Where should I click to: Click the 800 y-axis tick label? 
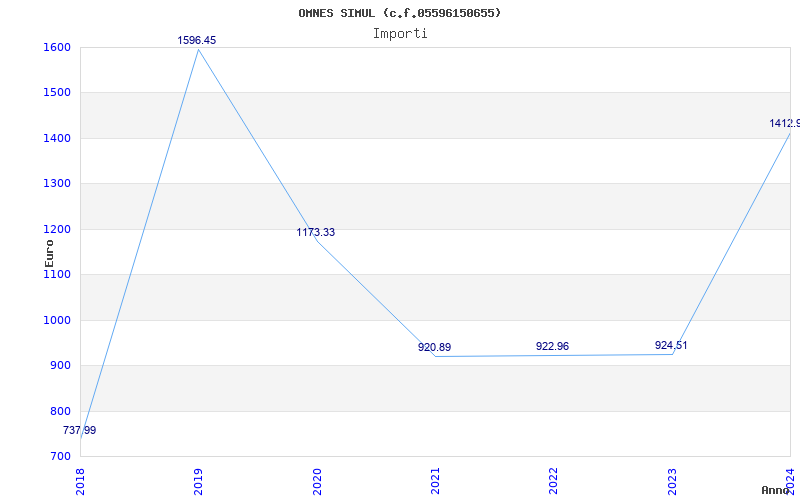click(x=60, y=411)
